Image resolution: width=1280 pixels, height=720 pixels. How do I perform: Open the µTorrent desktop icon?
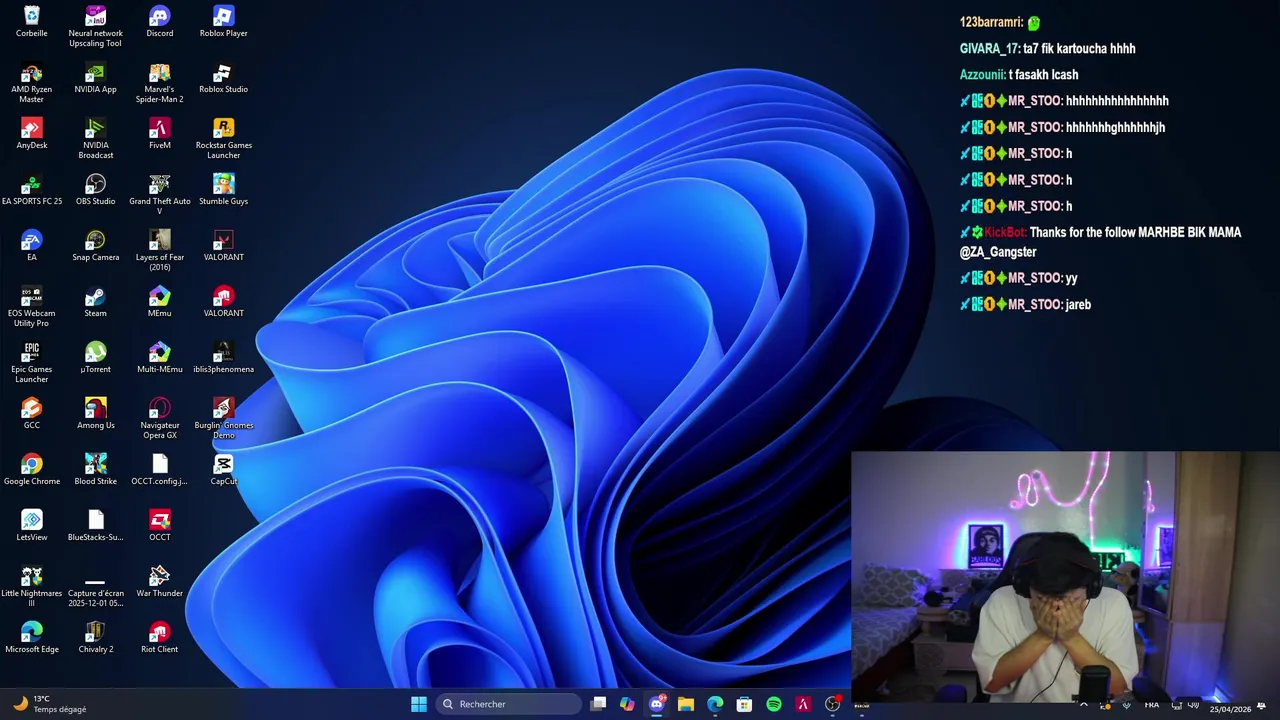tap(96, 358)
